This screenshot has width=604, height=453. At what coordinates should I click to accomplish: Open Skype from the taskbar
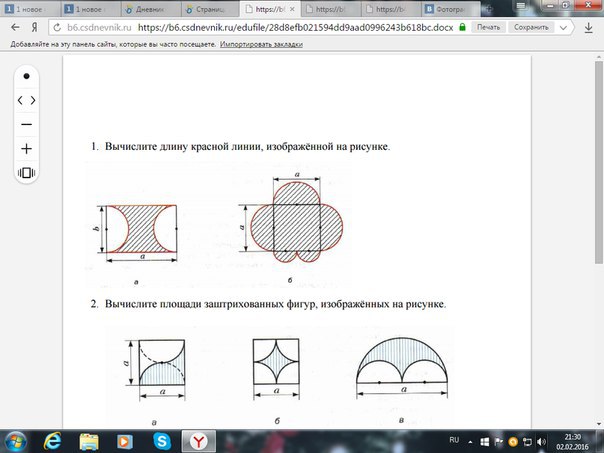coord(162,441)
